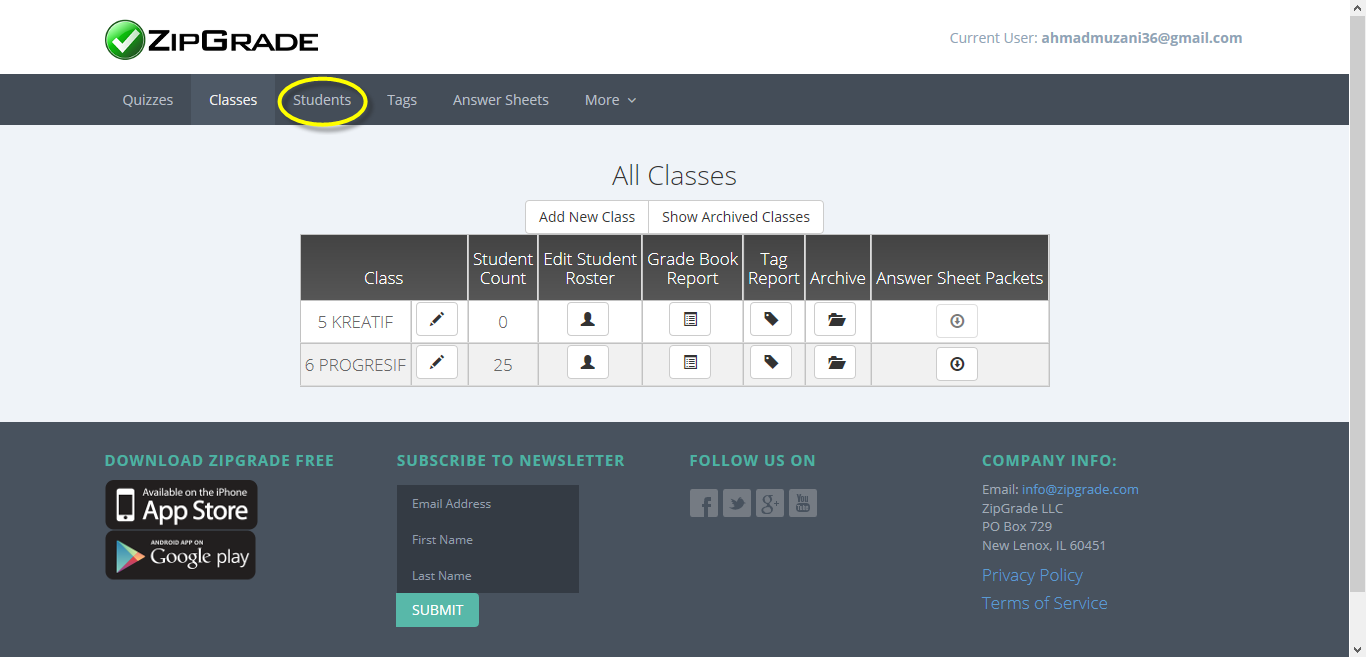
Task: Focus the First Name field
Action: (488, 539)
